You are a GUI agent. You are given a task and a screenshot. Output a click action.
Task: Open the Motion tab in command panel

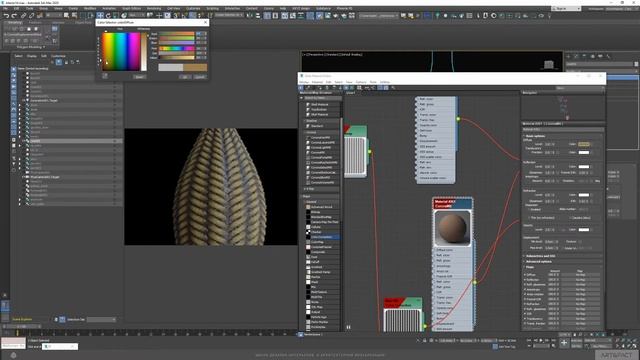(x=592, y=56)
